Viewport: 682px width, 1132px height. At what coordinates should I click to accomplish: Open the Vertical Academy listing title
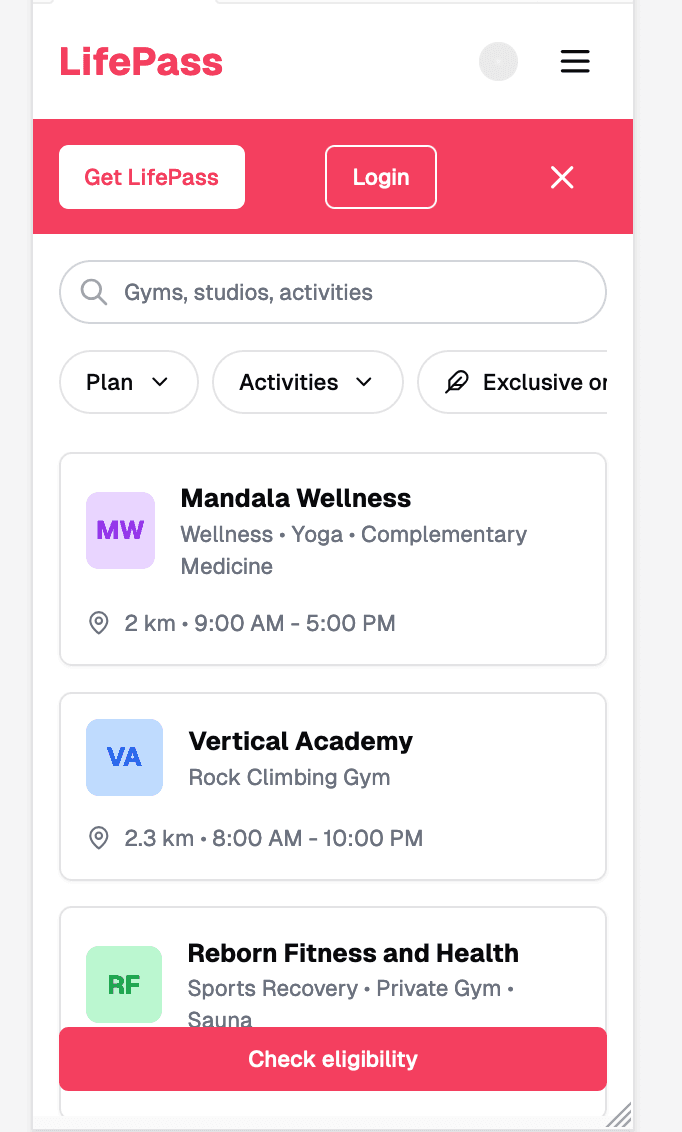[x=300, y=741]
